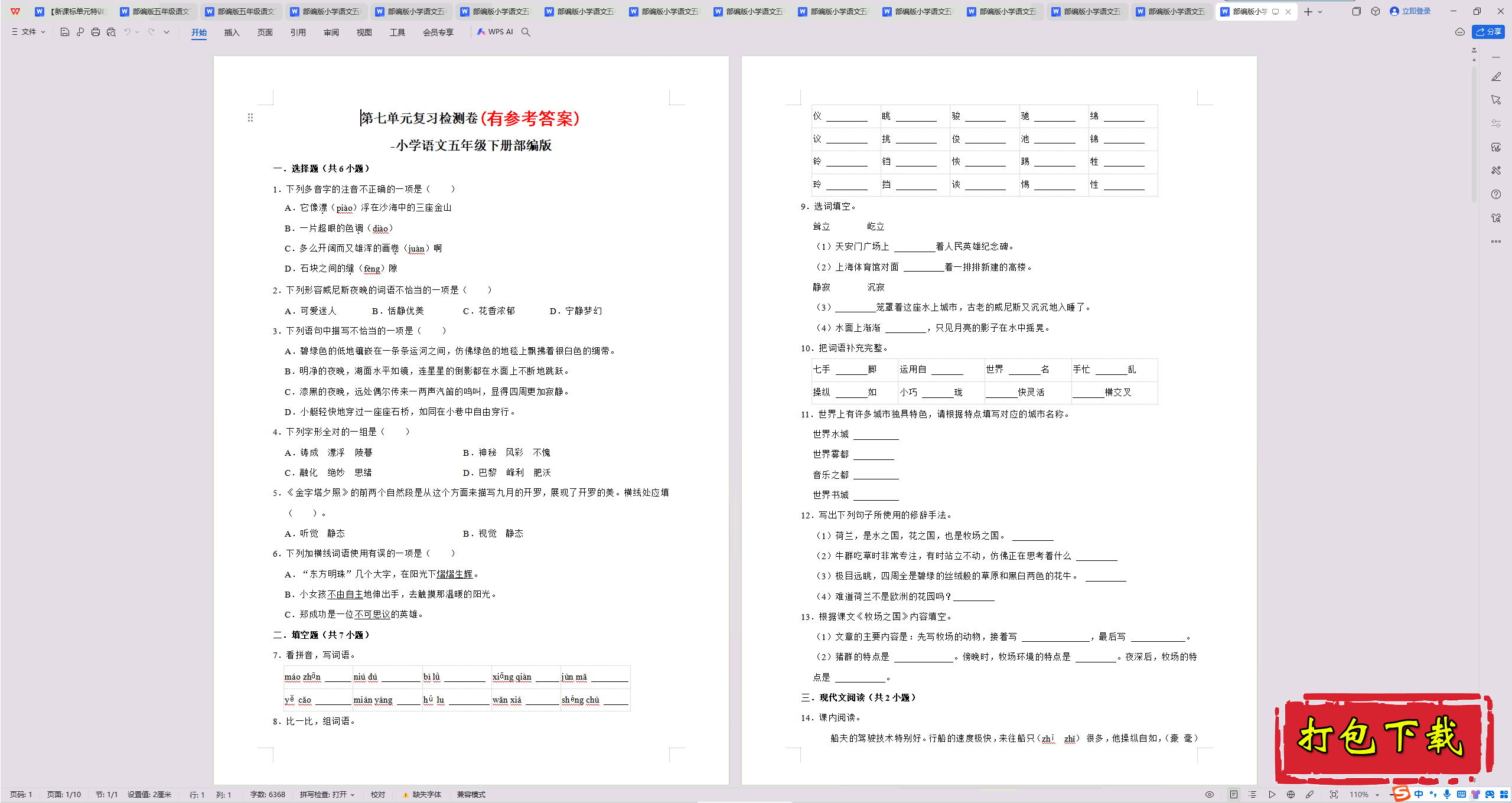Open 引用 ribbon tab
This screenshot has height=803, width=1512.
point(298,32)
